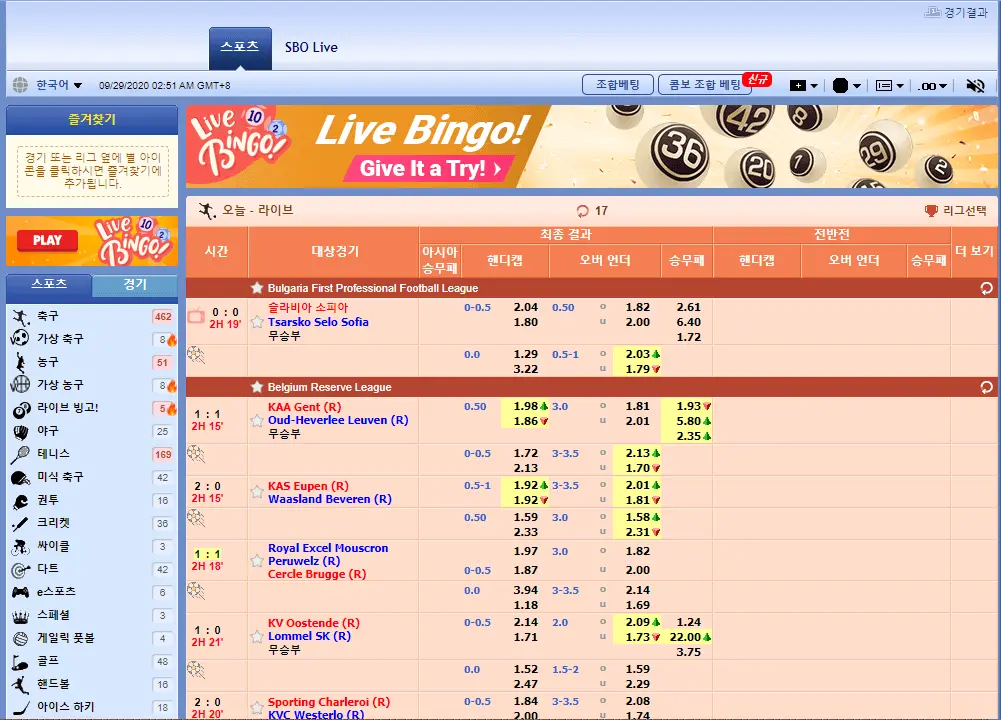Select the specials (스페셜) crown icon
Viewport: 1001px width, 720px height.
(20, 616)
